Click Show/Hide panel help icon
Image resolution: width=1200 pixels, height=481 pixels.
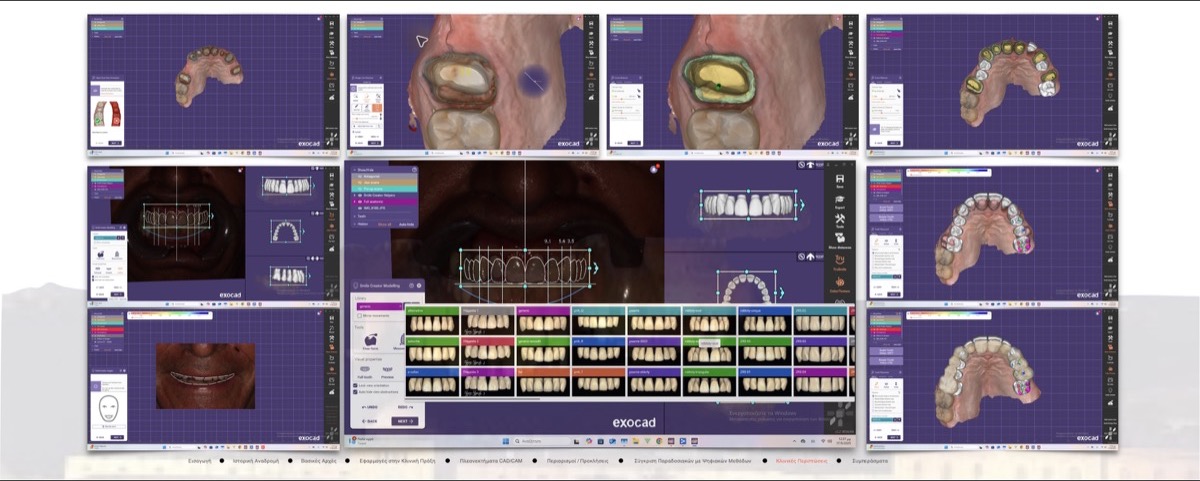coord(414,170)
